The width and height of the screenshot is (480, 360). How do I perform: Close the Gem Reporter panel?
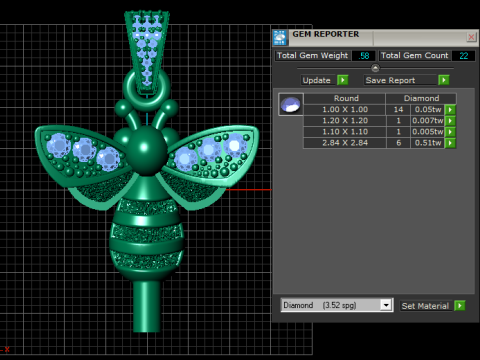click(471, 37)
